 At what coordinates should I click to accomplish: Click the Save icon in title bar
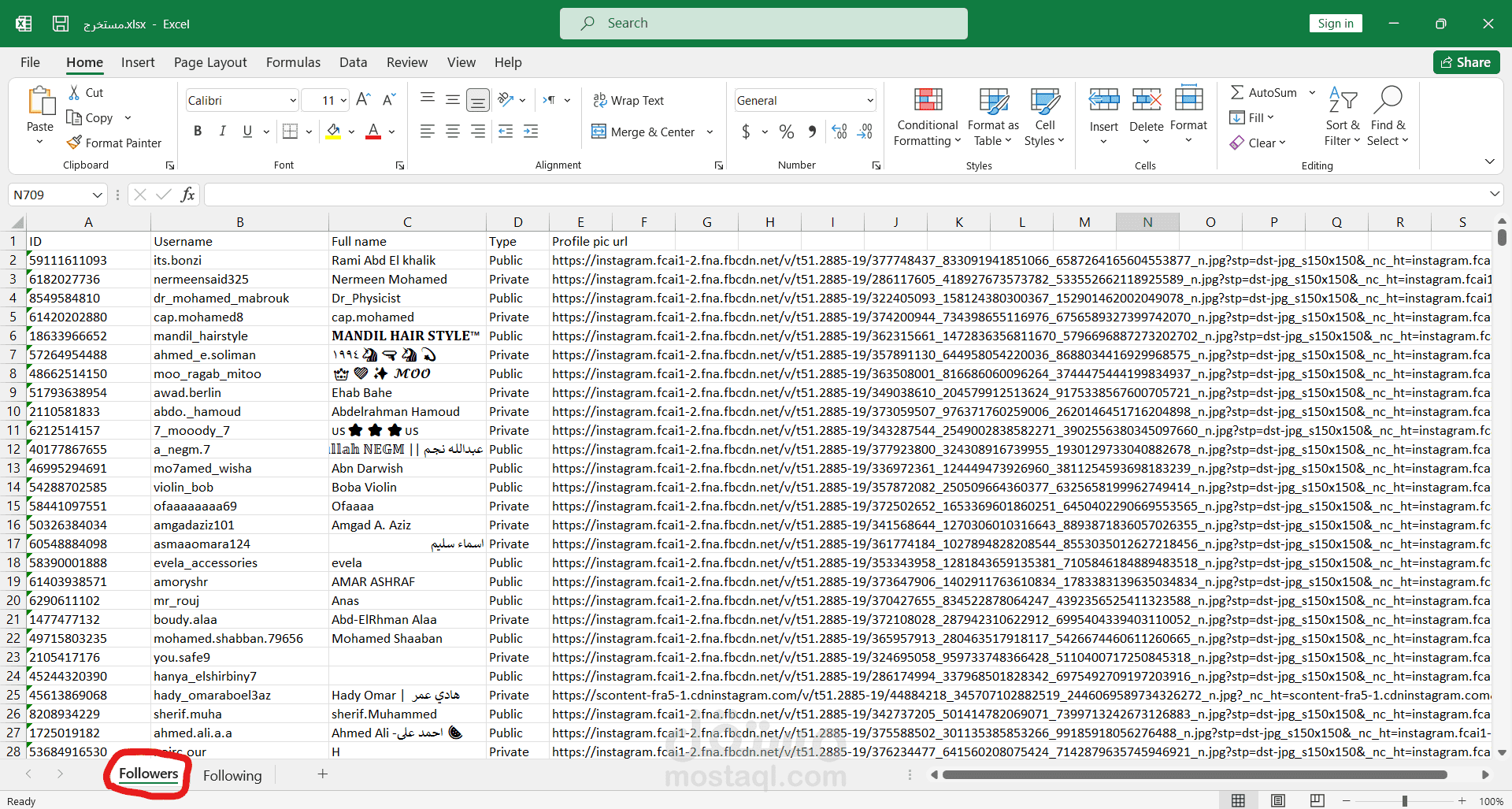coord(61,24)
